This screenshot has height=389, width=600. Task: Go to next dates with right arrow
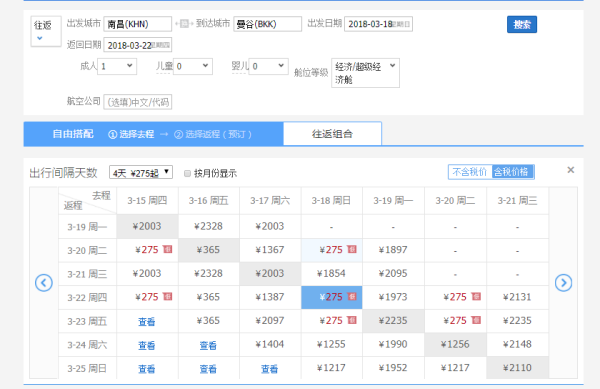pos(563,283)
